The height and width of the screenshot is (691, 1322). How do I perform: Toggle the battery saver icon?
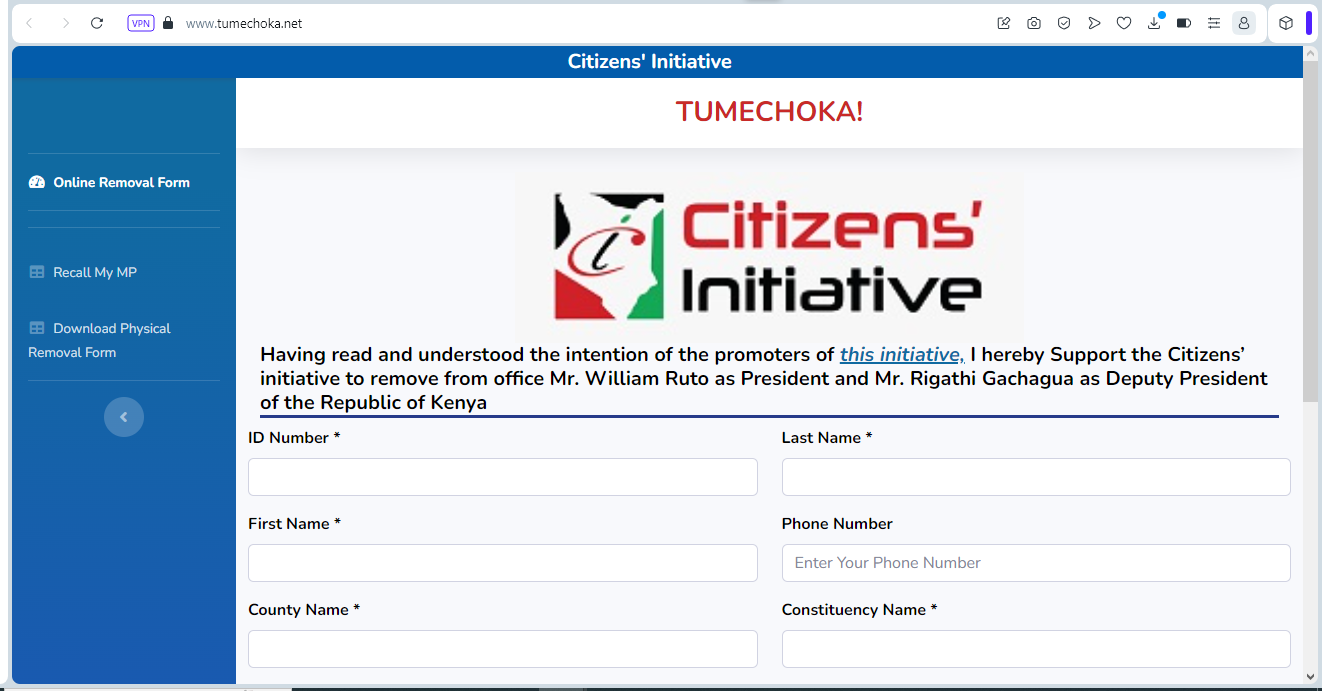1184,23
